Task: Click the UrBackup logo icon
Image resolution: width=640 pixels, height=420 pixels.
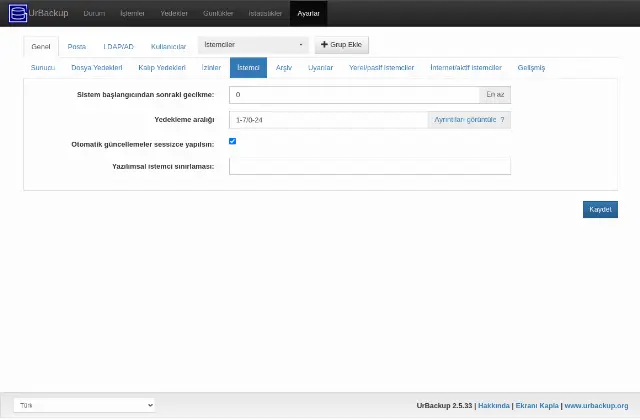Action: [x=18, y=13]
